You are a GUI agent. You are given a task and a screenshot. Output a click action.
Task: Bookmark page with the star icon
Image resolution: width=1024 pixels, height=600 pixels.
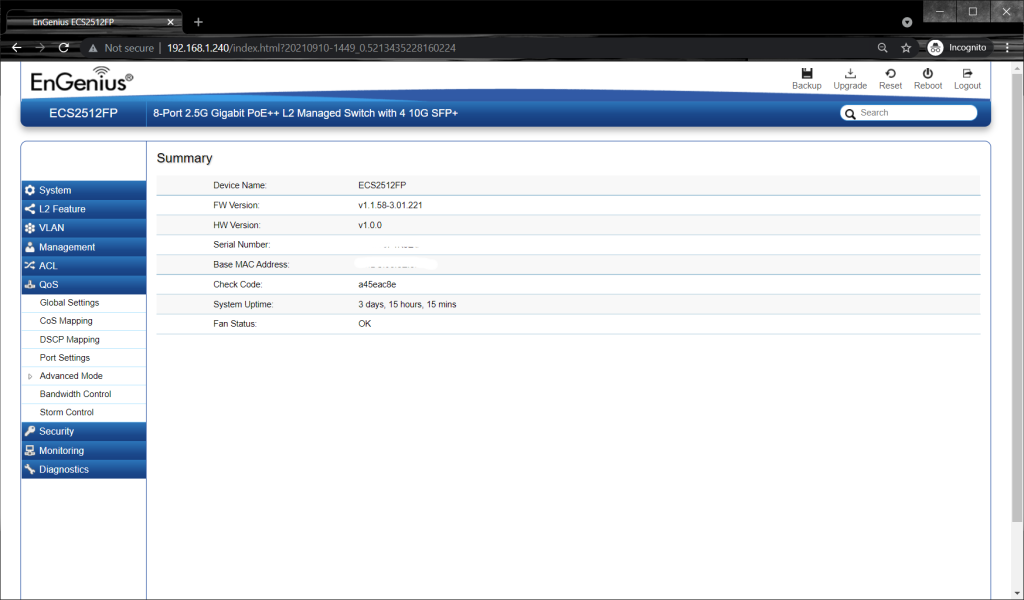906,48
